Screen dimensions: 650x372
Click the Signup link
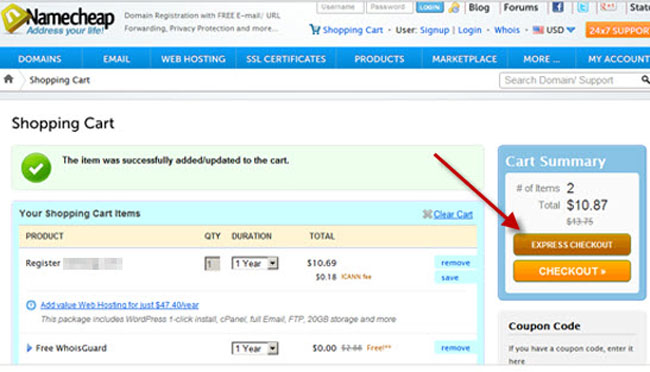coord(434,30)
